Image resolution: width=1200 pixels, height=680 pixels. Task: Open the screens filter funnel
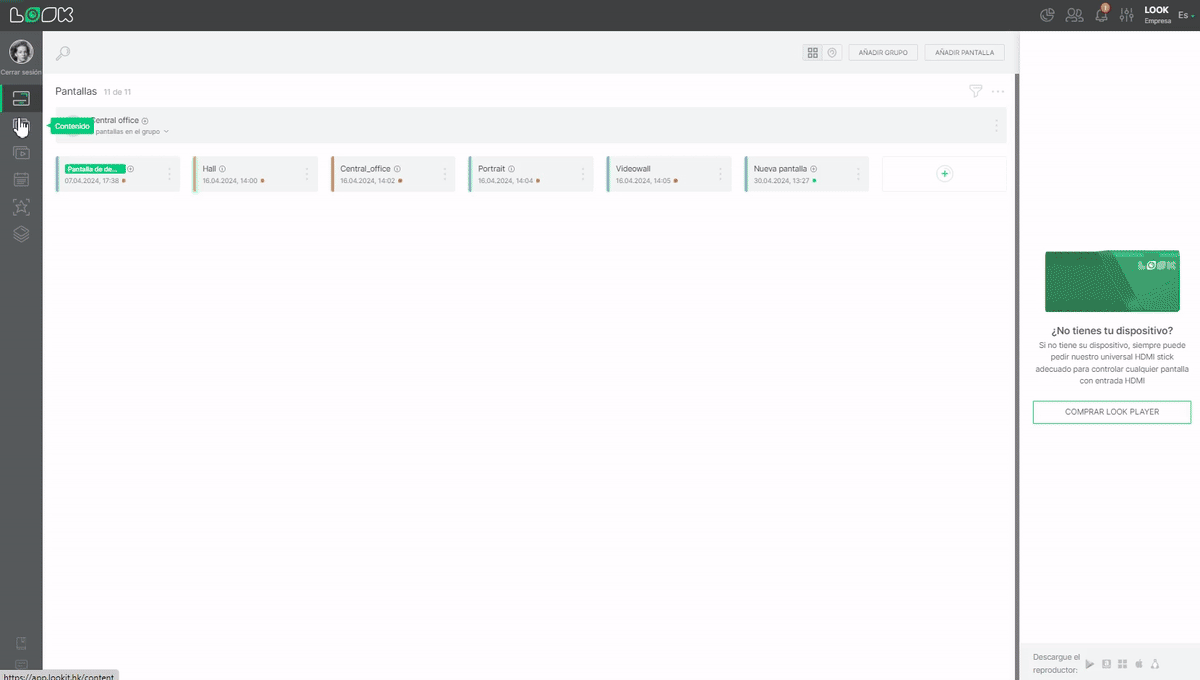pyautogui.click(x=976, y=91)
